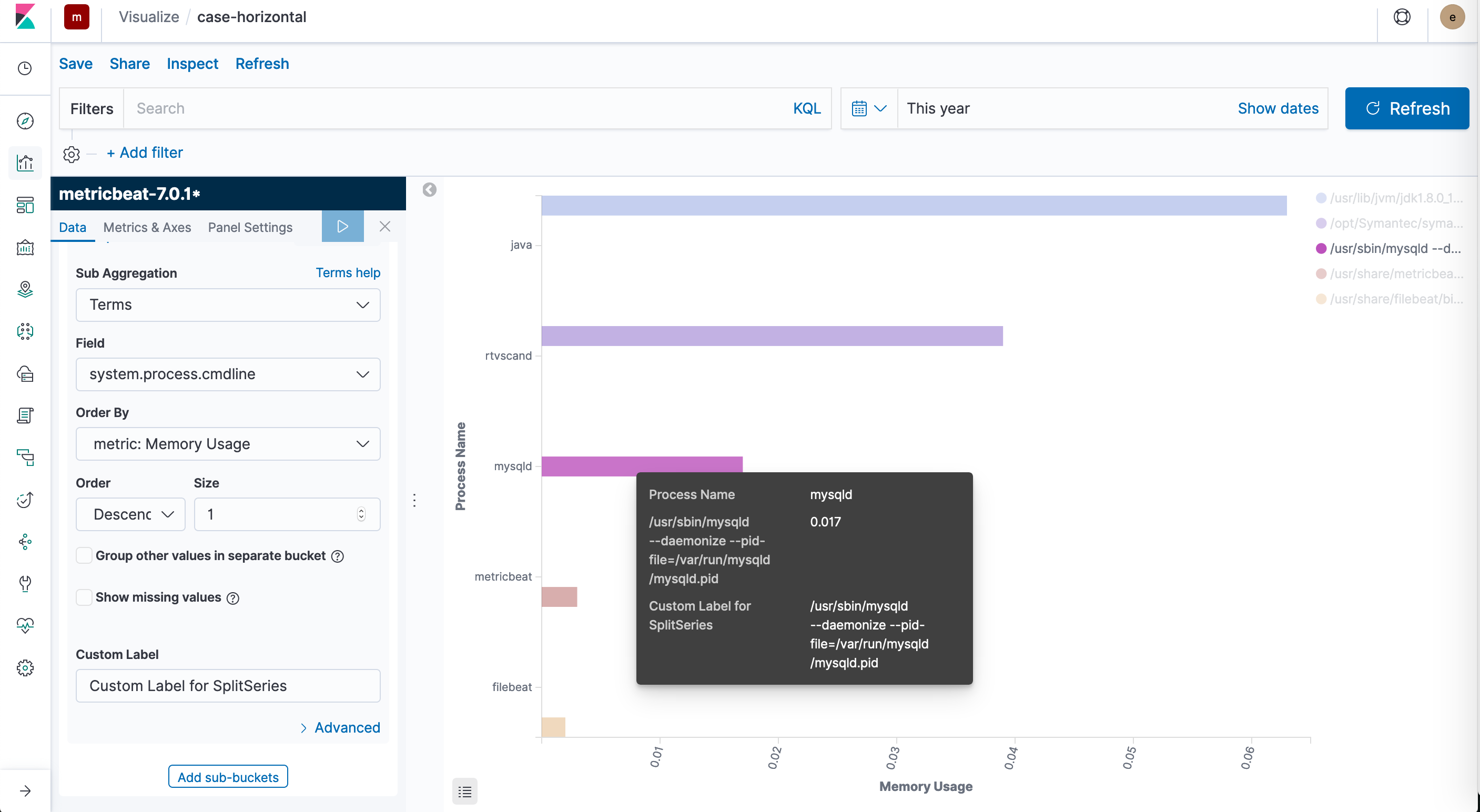Viewport: 1480px width, 812px height.
Task: Switch to the Metrics & Axes tab
Action: click(x=147, y=228)
